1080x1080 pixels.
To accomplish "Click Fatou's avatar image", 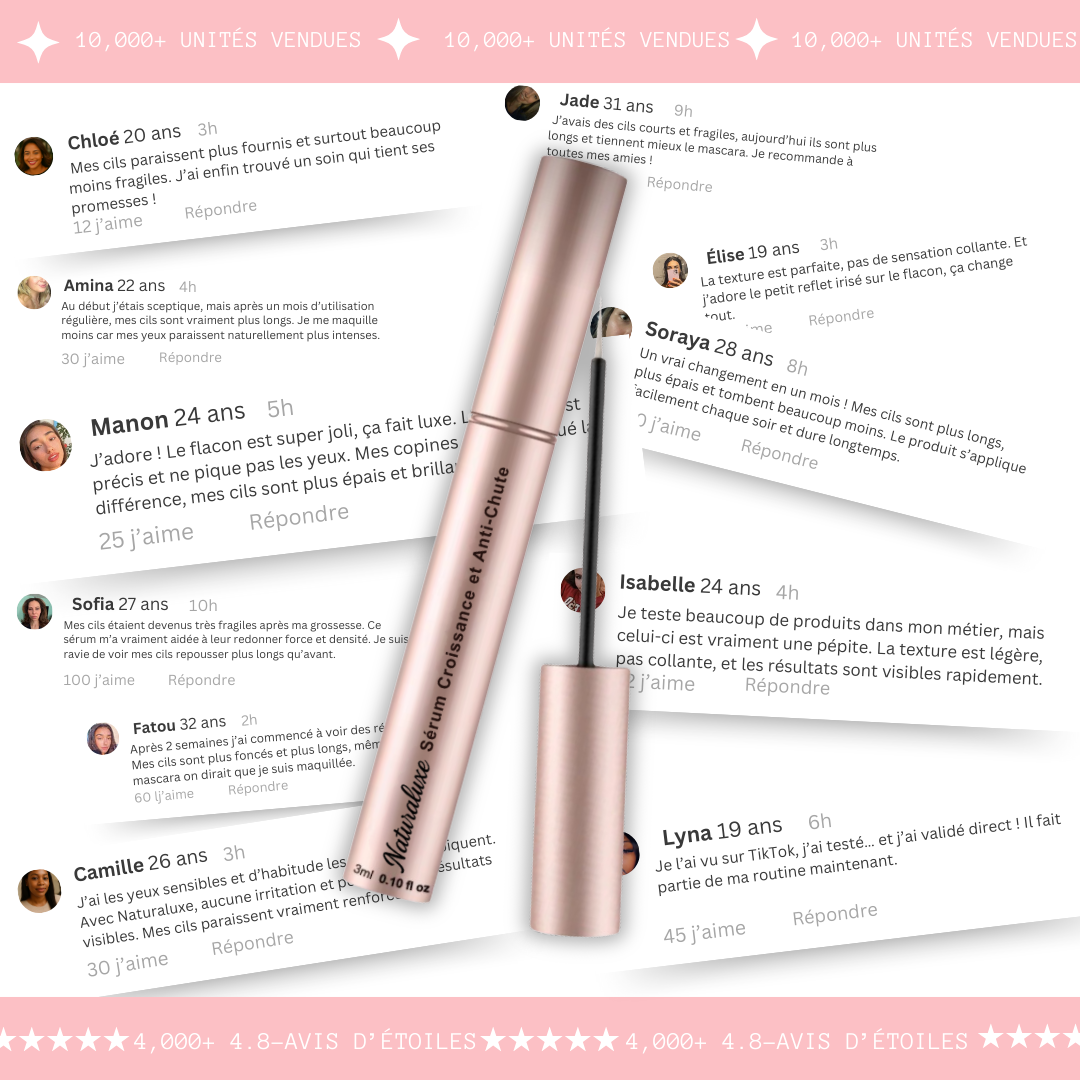I will pos(103,738).
